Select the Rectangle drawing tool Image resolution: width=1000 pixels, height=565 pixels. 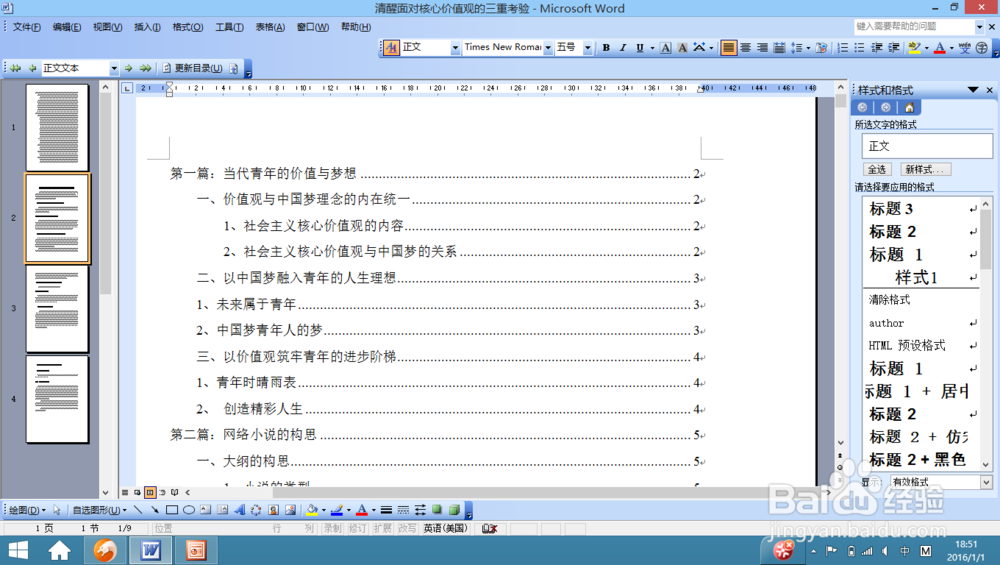(172, 510)
